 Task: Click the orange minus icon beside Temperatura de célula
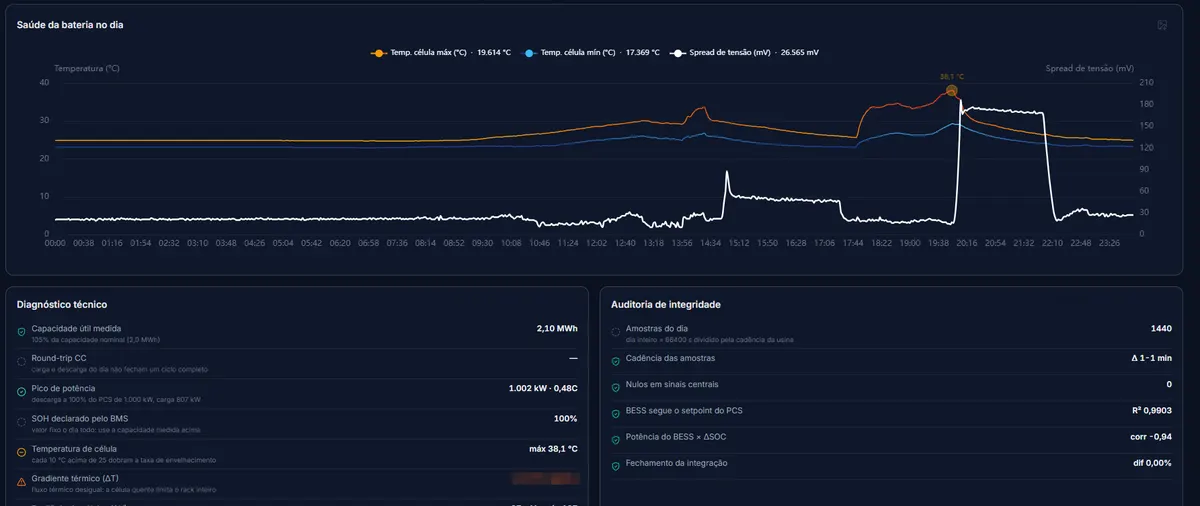tap(22, 452)
